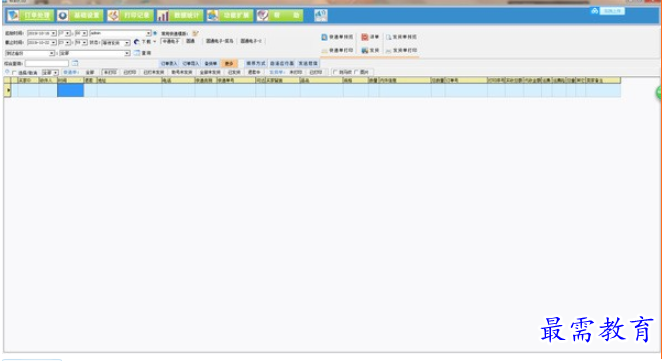662x361 pixels.
Task: Open the end hour dropdown
Action: click(68, 43)
